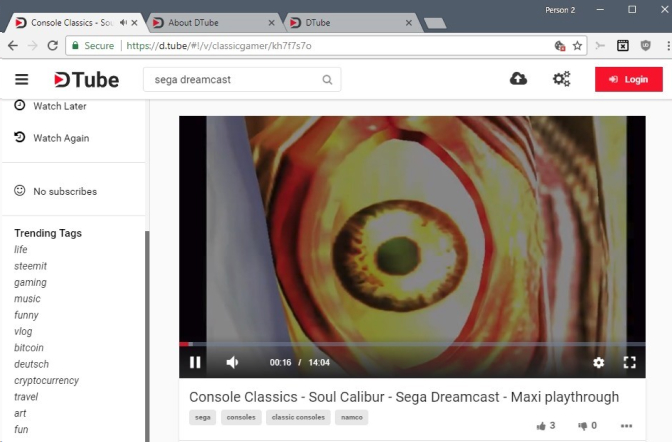Close the third DTube tab
Screen dimensions: 672x442
click(408, 23)
